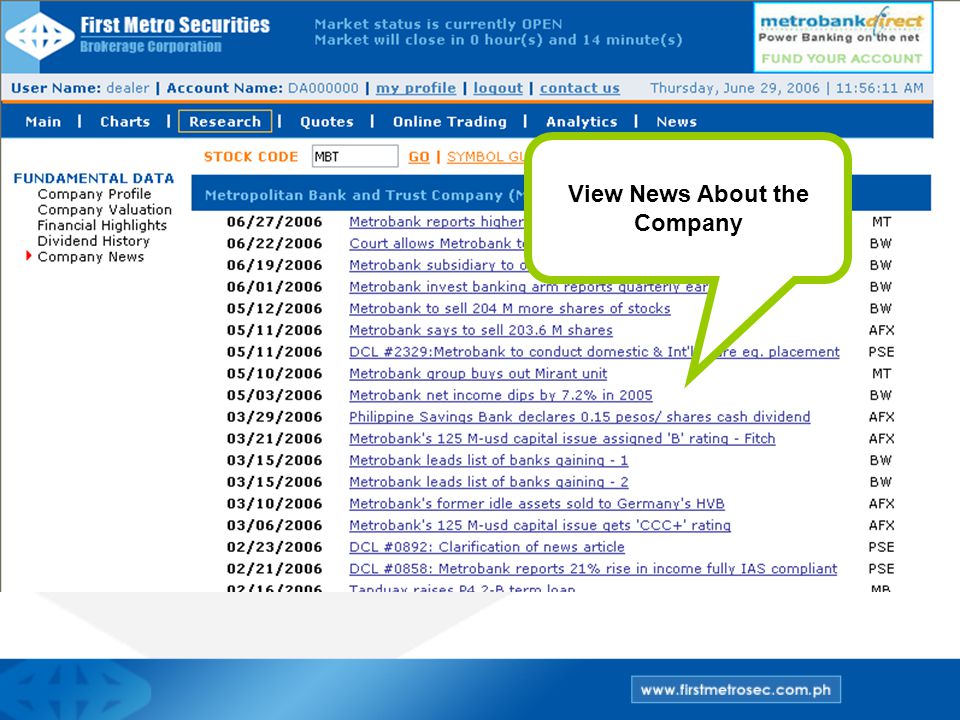Open the metrobankdirect Fund Your Account banner
The image size is (960, 720).
[842, 37]
